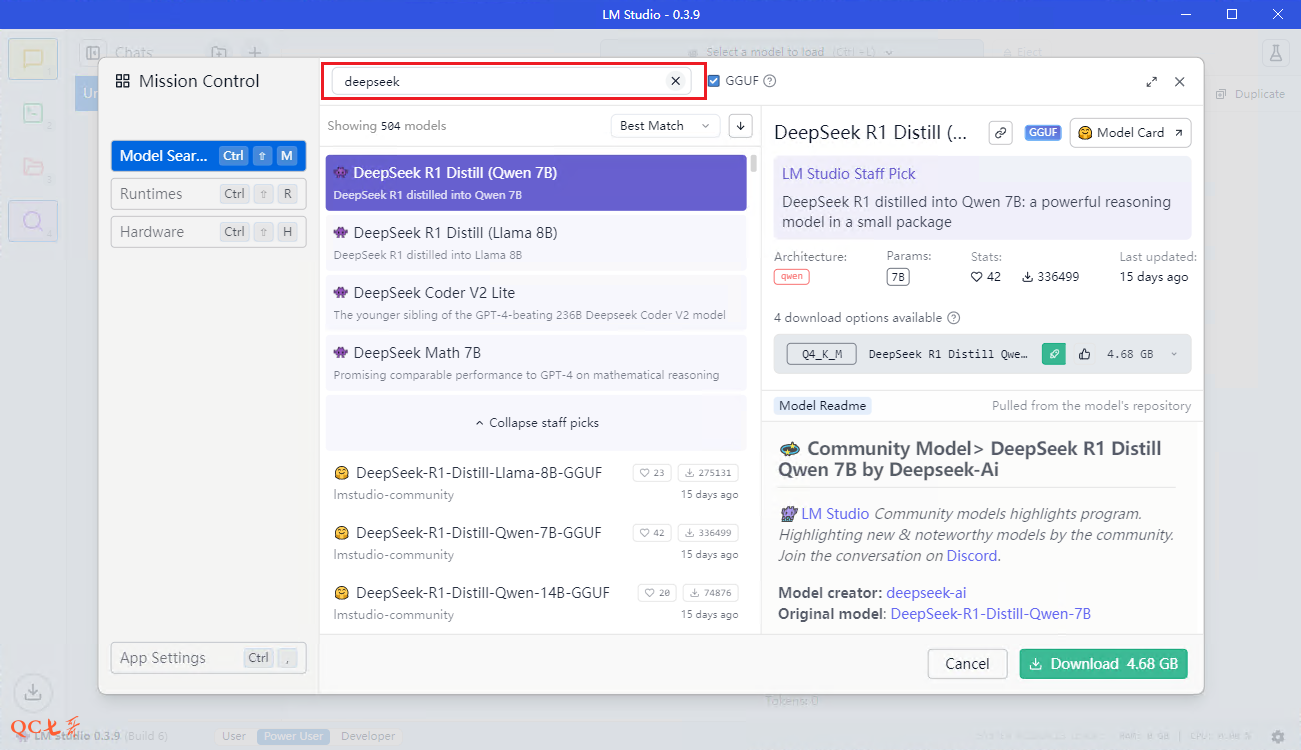Open the Hardware tab
1301x750 pixels.
[208, 232]
